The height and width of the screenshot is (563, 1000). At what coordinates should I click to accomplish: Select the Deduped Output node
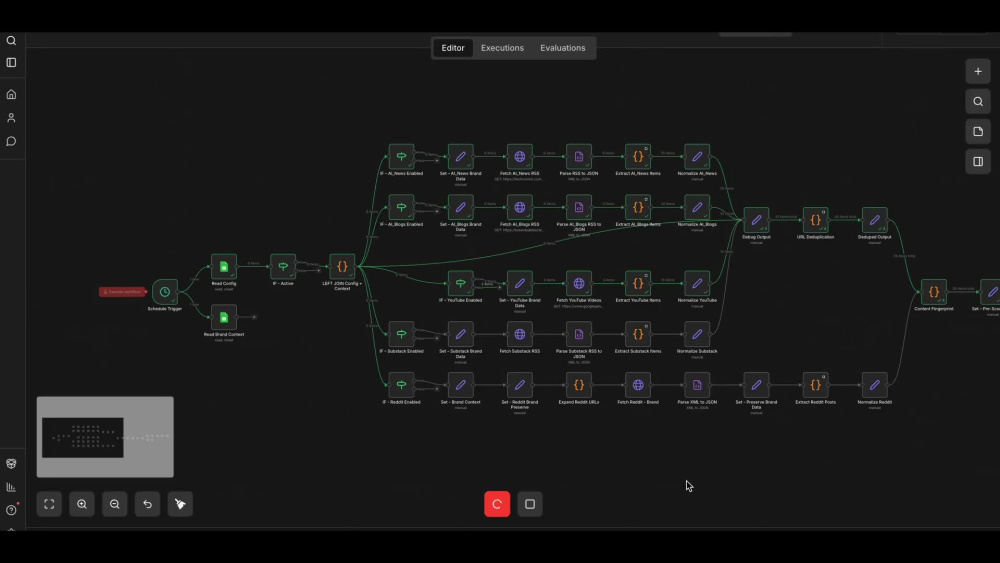coord(874,220)
